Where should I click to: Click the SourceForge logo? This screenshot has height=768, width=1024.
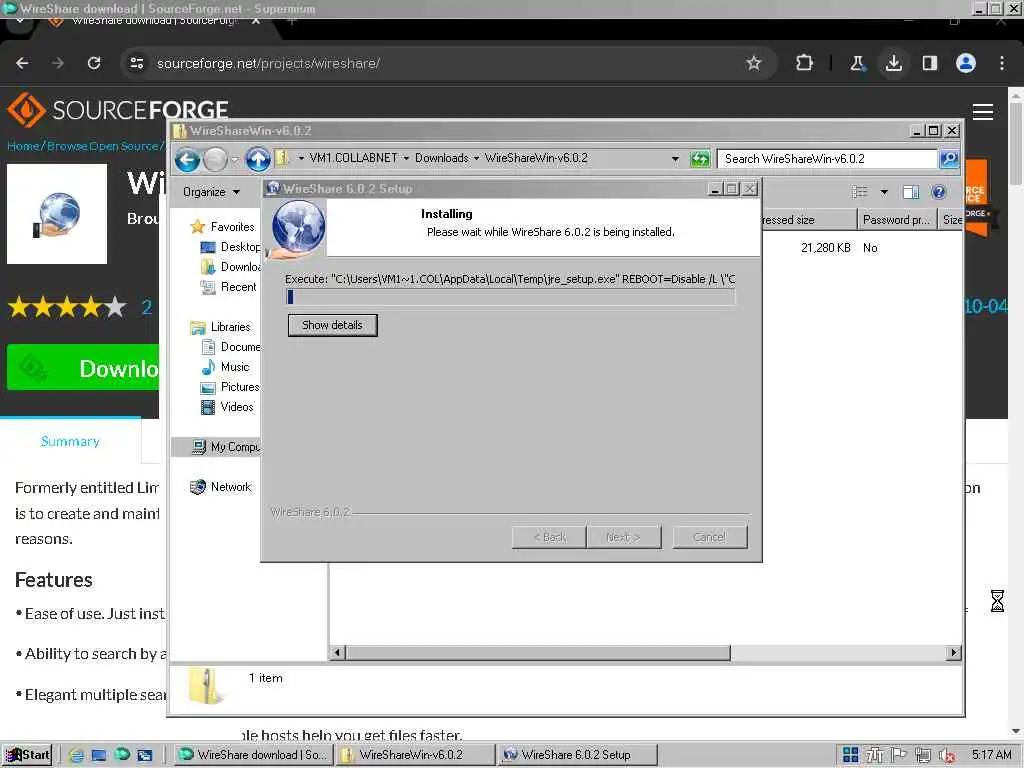click(118, 110)
